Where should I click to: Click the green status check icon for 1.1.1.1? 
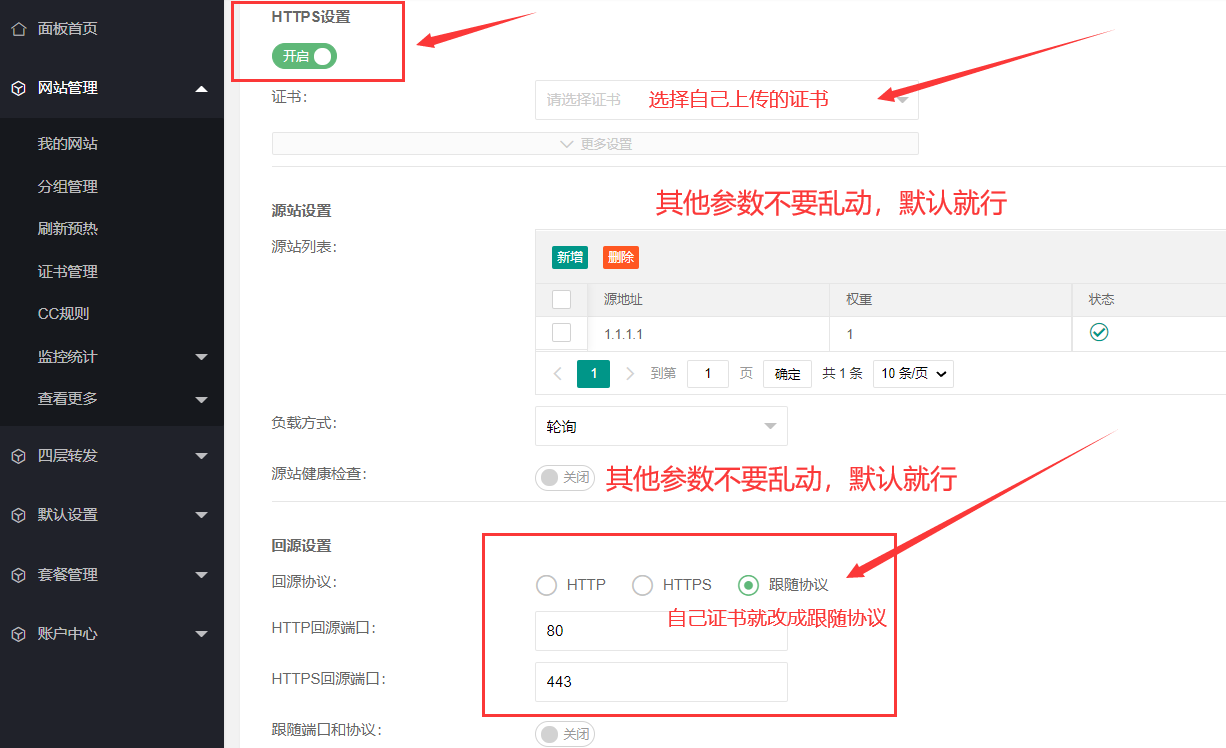click(1099, 332)
